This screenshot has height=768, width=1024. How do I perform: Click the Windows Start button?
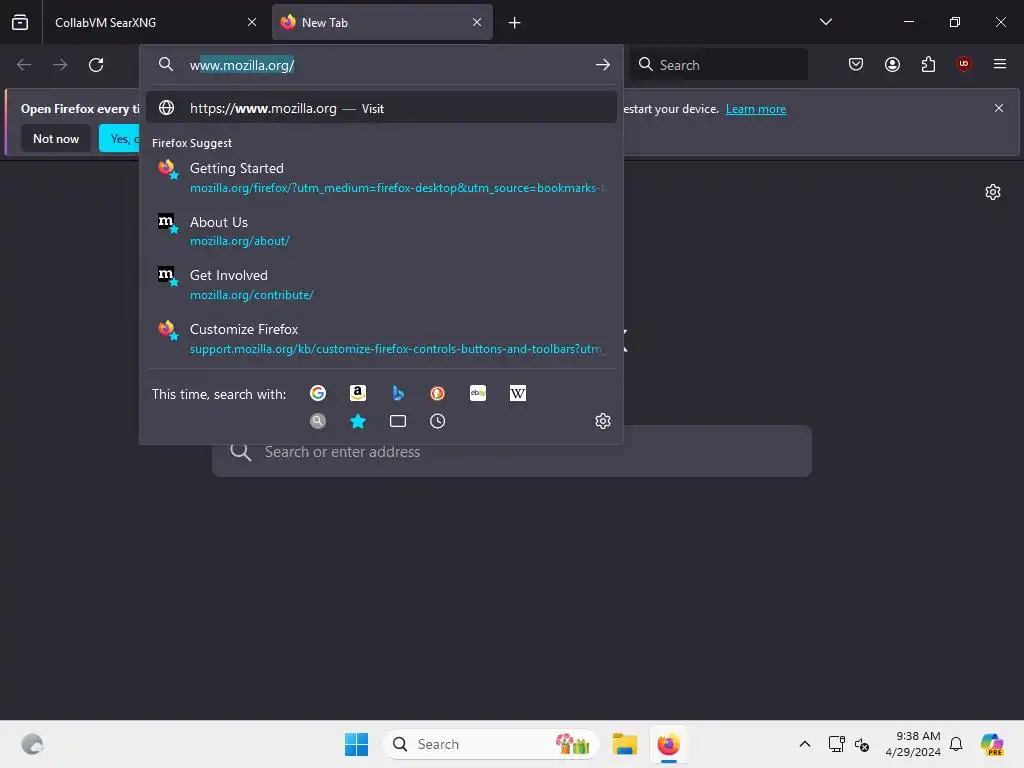357,744
